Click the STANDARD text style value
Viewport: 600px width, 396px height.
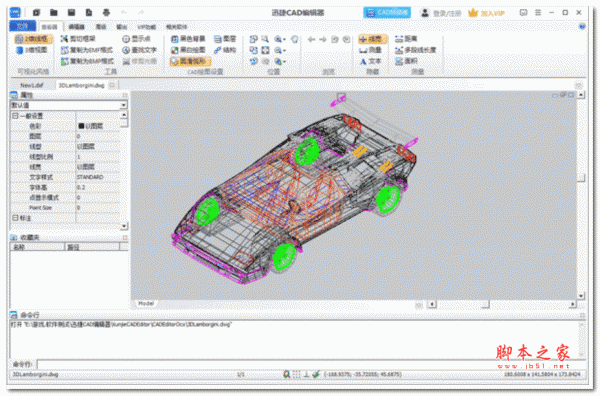tap(90, 177)
